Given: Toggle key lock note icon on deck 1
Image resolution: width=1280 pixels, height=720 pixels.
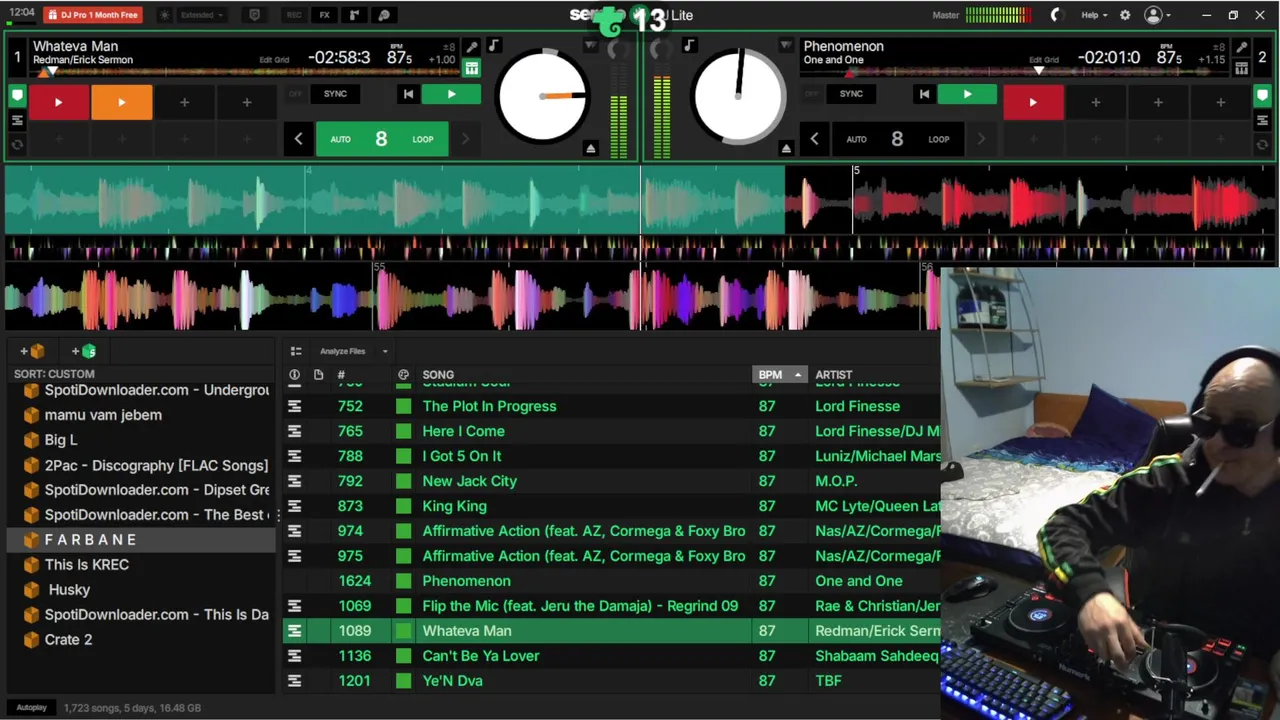Looking at the screenshot, I should (x=493, y=46).
